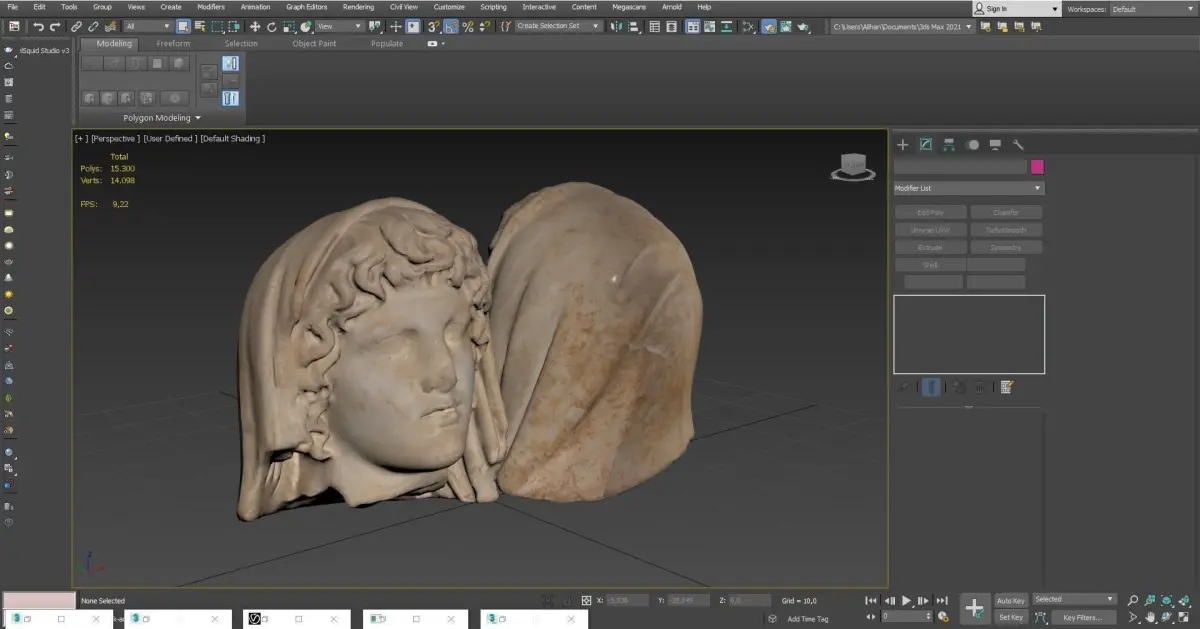1200x629 pixels.
Task: Click the Undo arrow in the main toolbar
Action: click(x=39, y=27)
